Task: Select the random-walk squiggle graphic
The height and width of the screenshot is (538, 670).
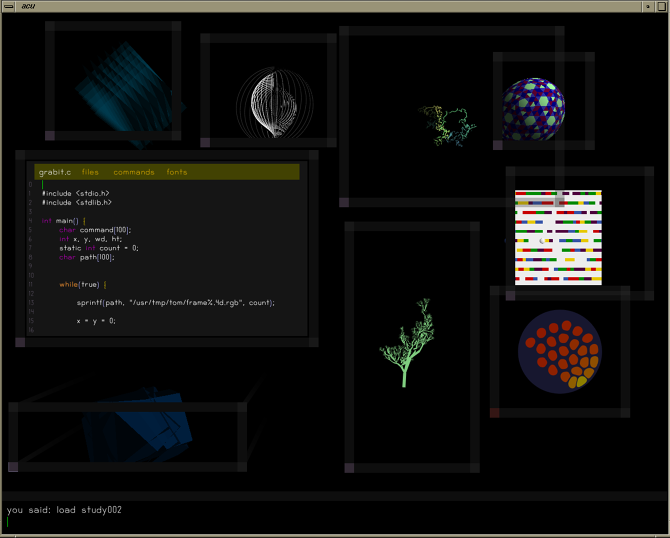Action: point(447,124)
